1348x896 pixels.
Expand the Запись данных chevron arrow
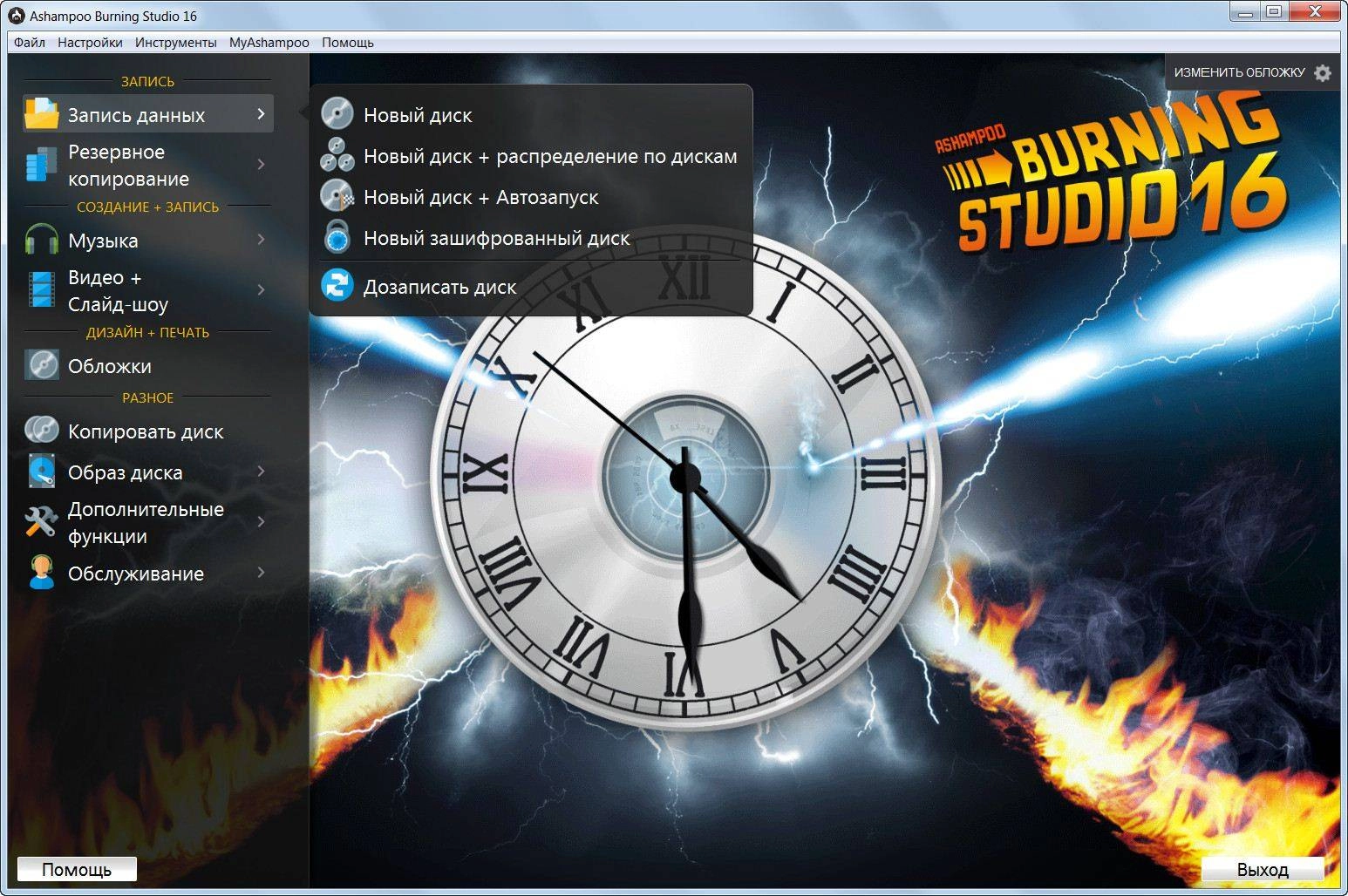click(261, 114)
